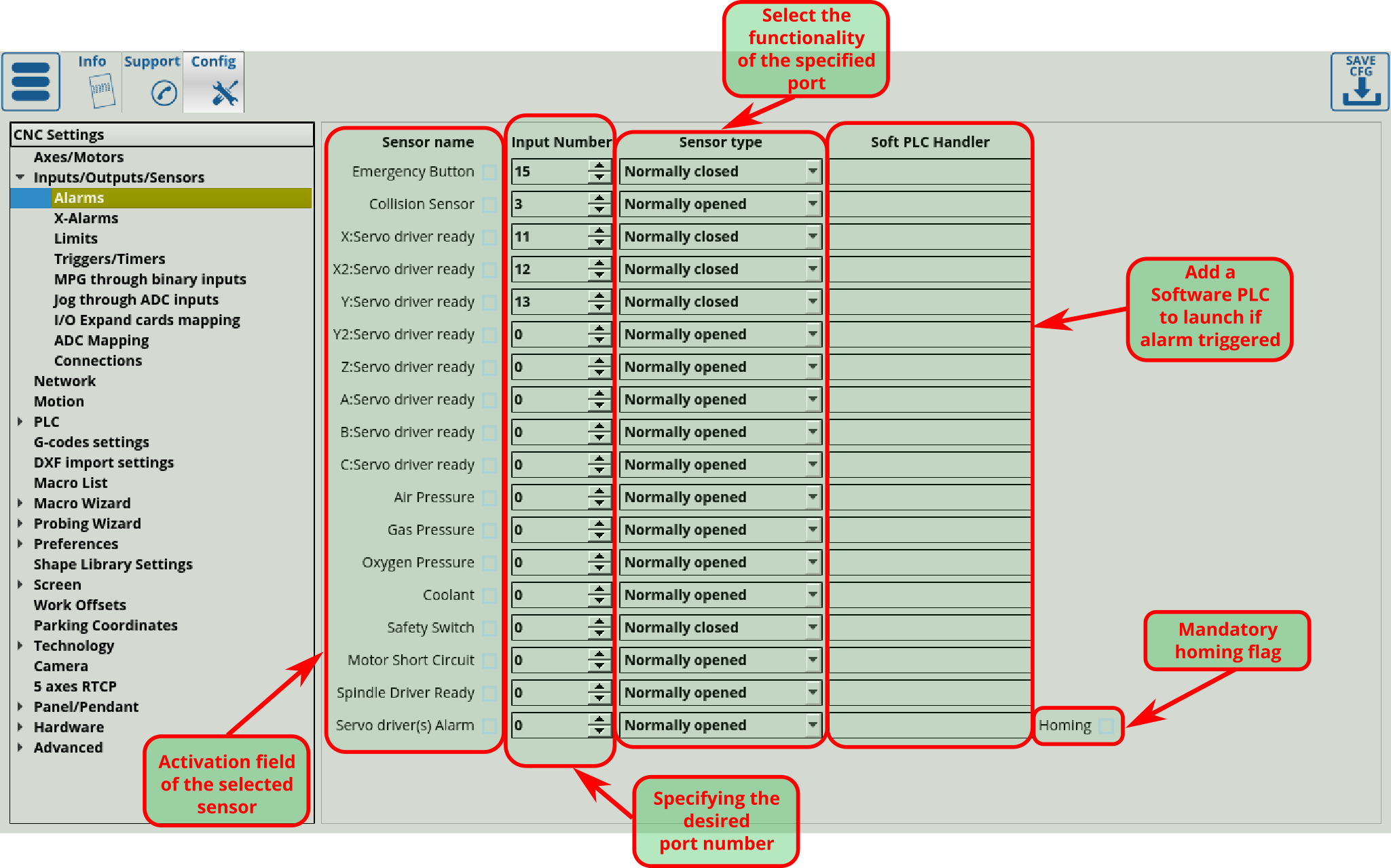
Task: Click Soft PLC Handler field for Coolant
Action: [929, 595]
